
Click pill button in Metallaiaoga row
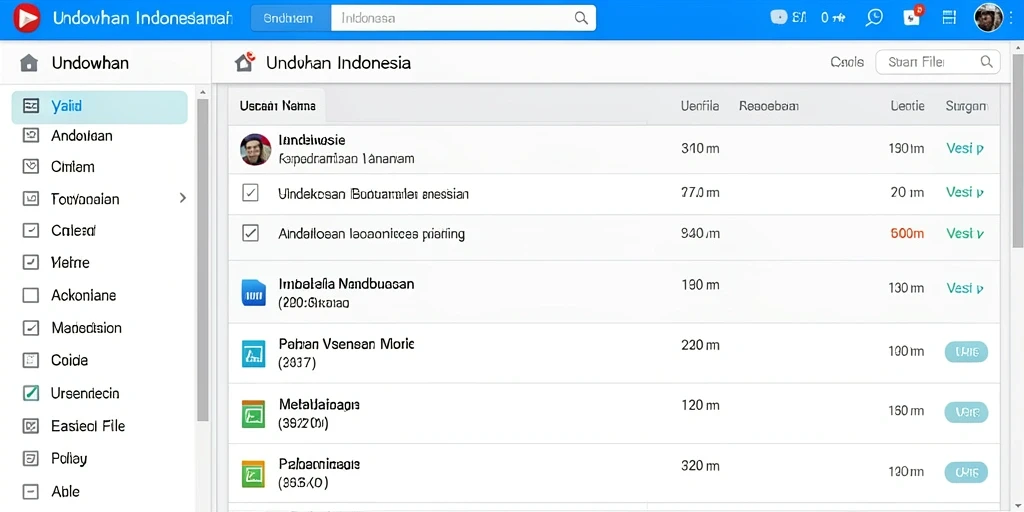point(966,412)
